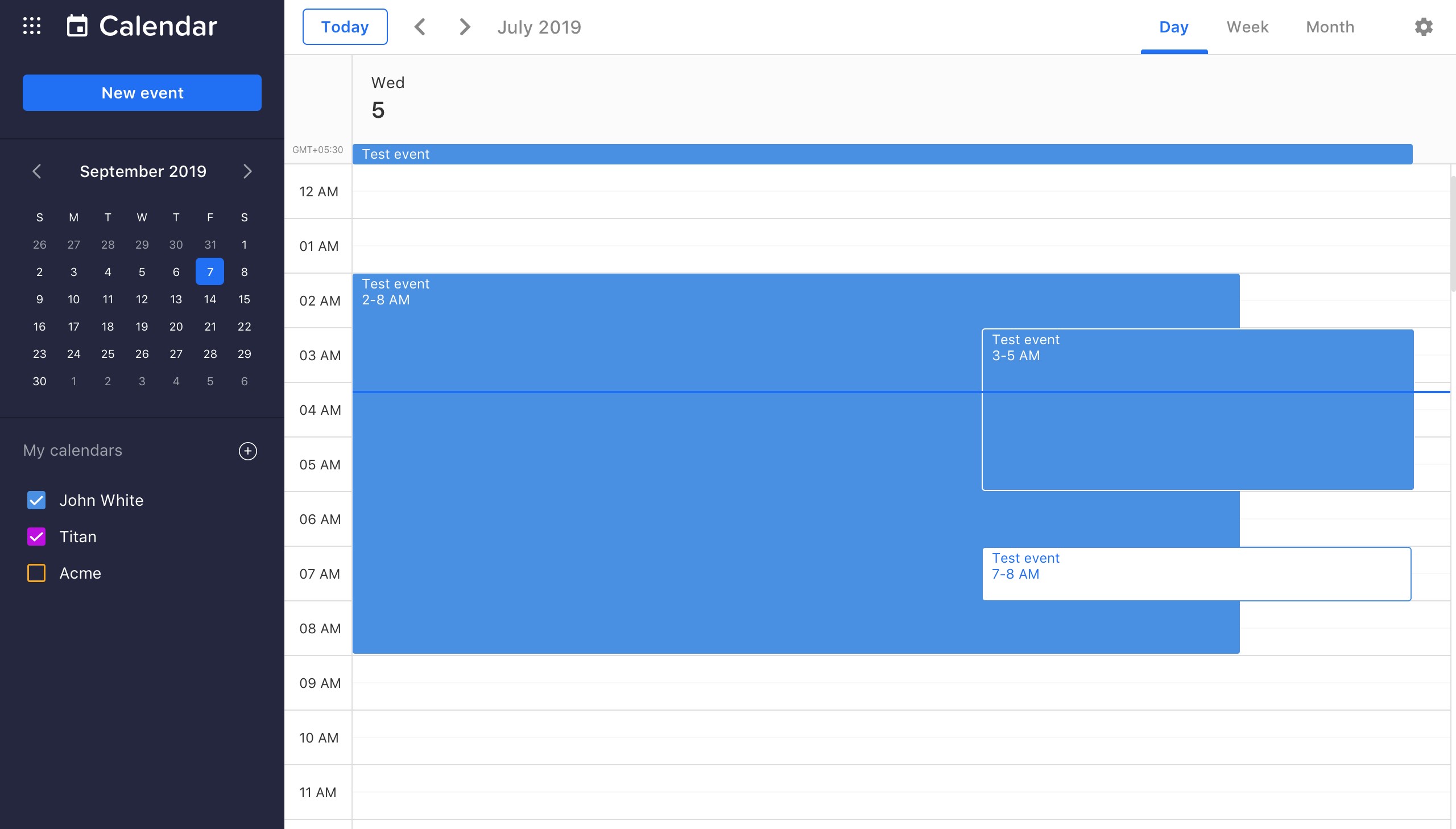Navigate to next month arrow
This screenshot has height=829, width=1456.
(248, 170)
